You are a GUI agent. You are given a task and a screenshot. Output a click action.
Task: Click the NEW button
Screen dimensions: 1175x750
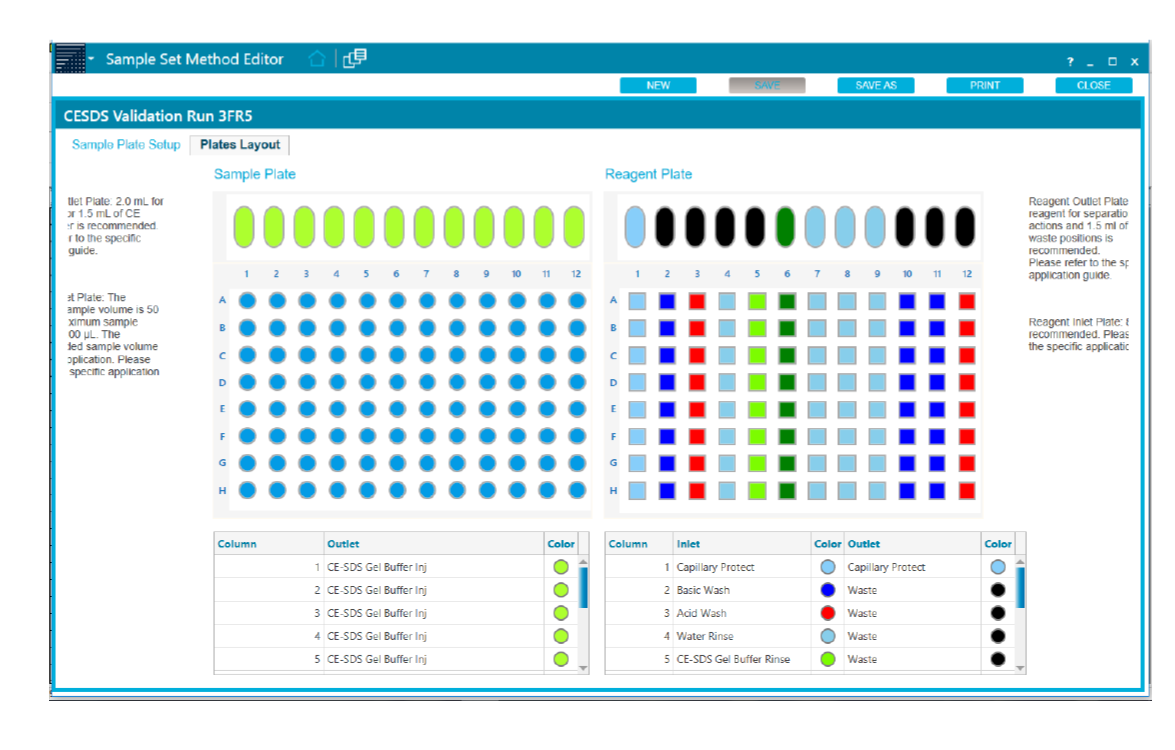658,86
